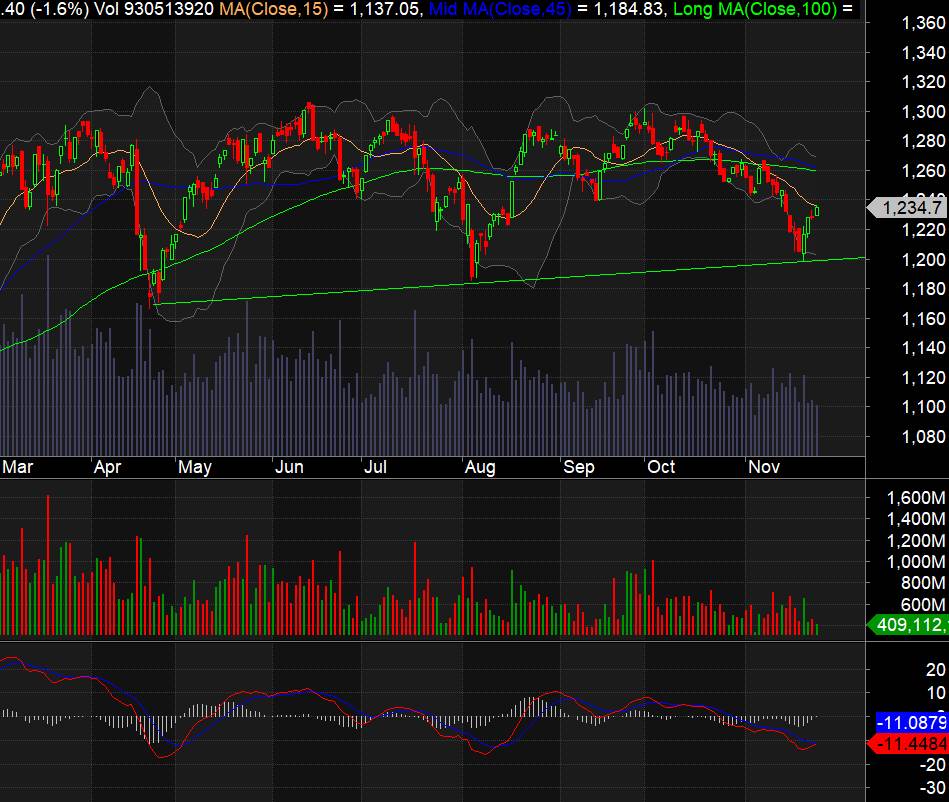
Task: Click the 1,120 price axis label
Action: 923,378
